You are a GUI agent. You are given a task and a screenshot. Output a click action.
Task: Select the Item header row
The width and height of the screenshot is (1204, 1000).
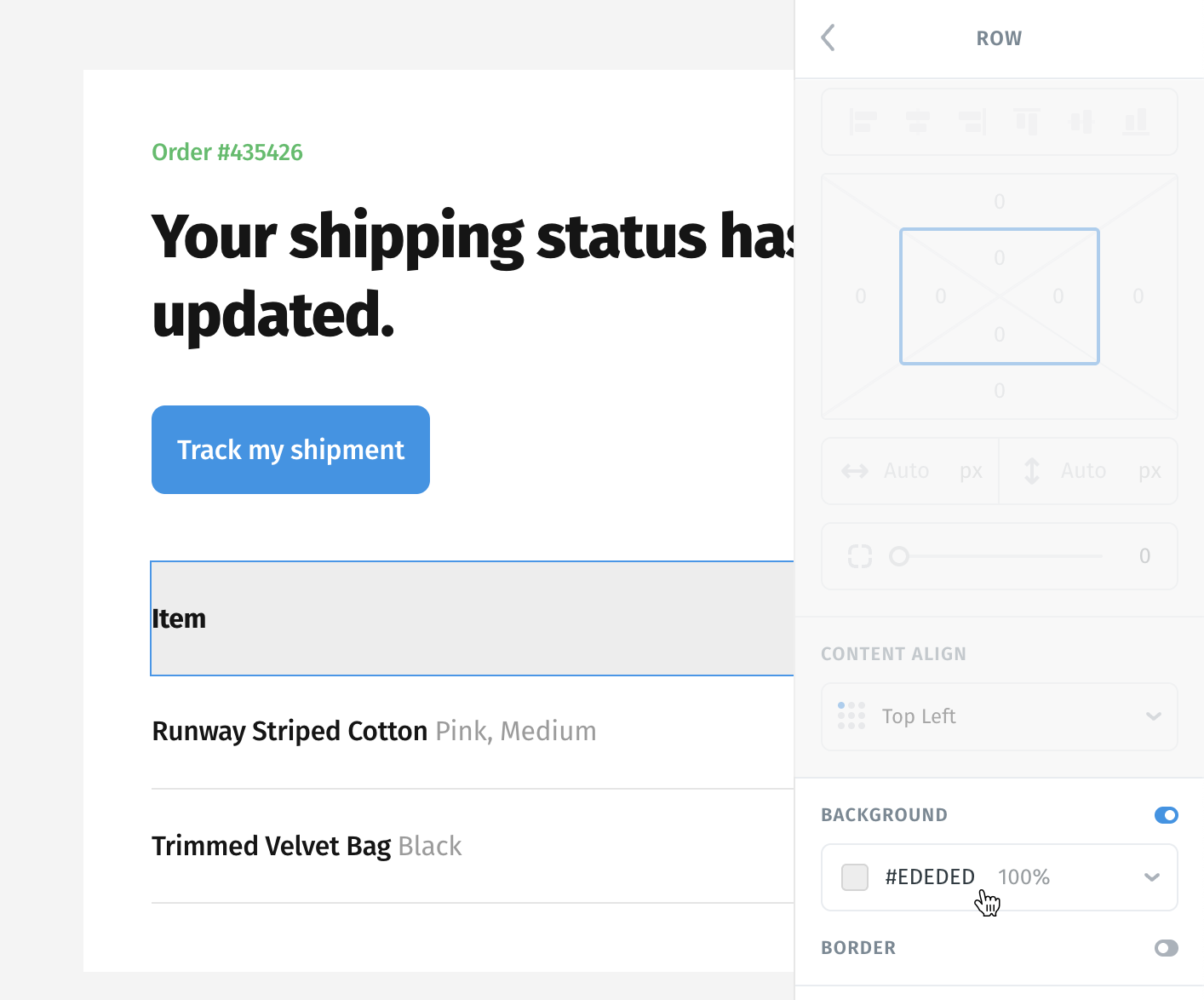click(x=473, y=618)
